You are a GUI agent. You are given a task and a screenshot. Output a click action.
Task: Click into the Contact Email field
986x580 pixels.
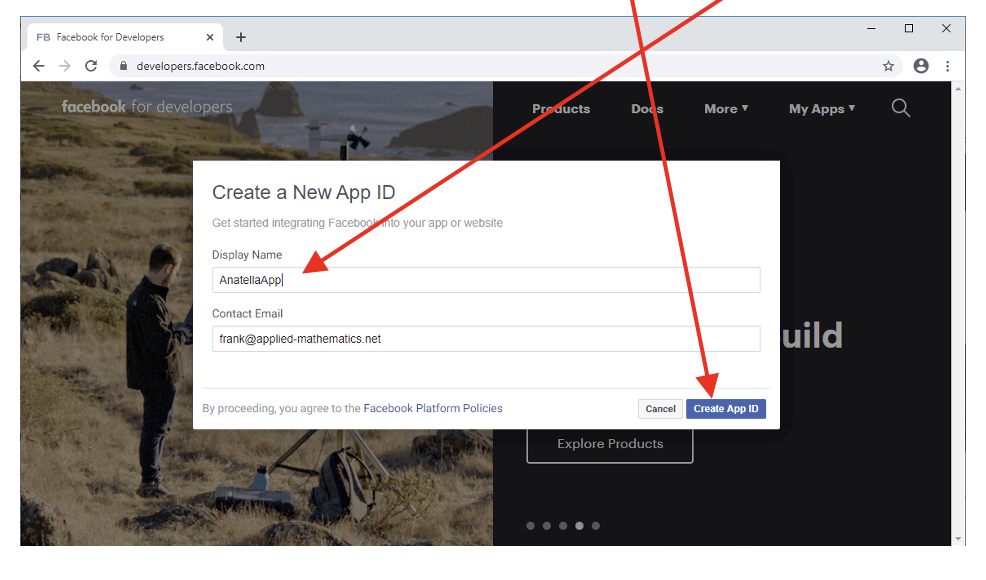point(486,339)
